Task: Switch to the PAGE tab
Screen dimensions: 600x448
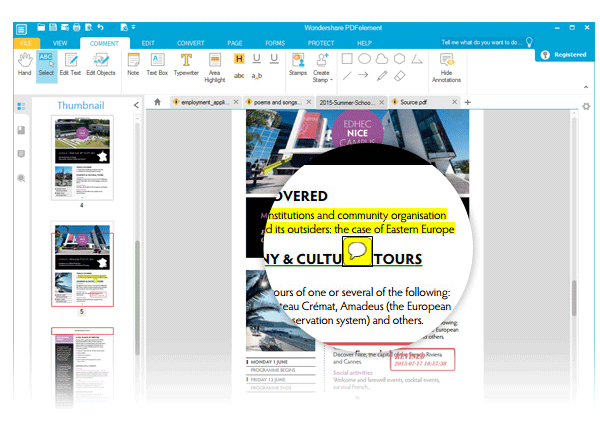Action: [x=235, y=43]
